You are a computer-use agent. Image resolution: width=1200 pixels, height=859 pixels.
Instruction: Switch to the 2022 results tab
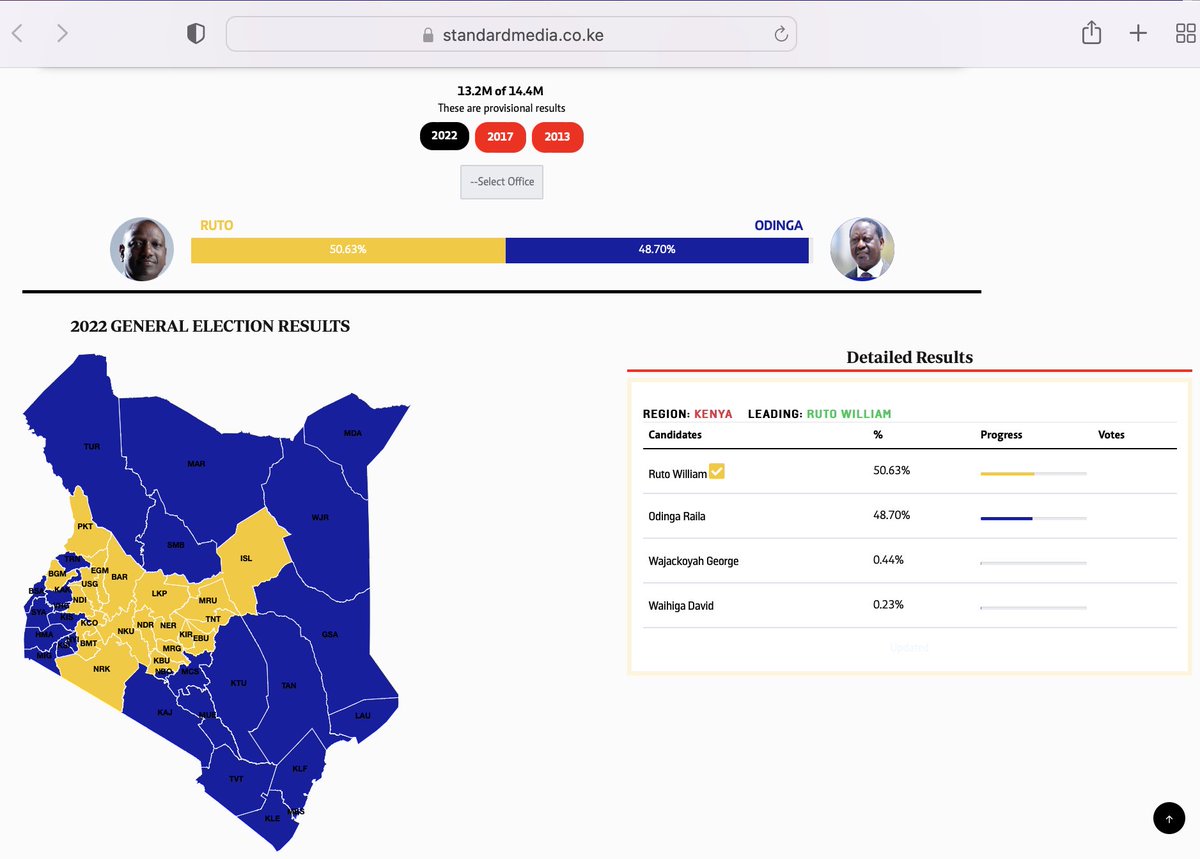444,136
